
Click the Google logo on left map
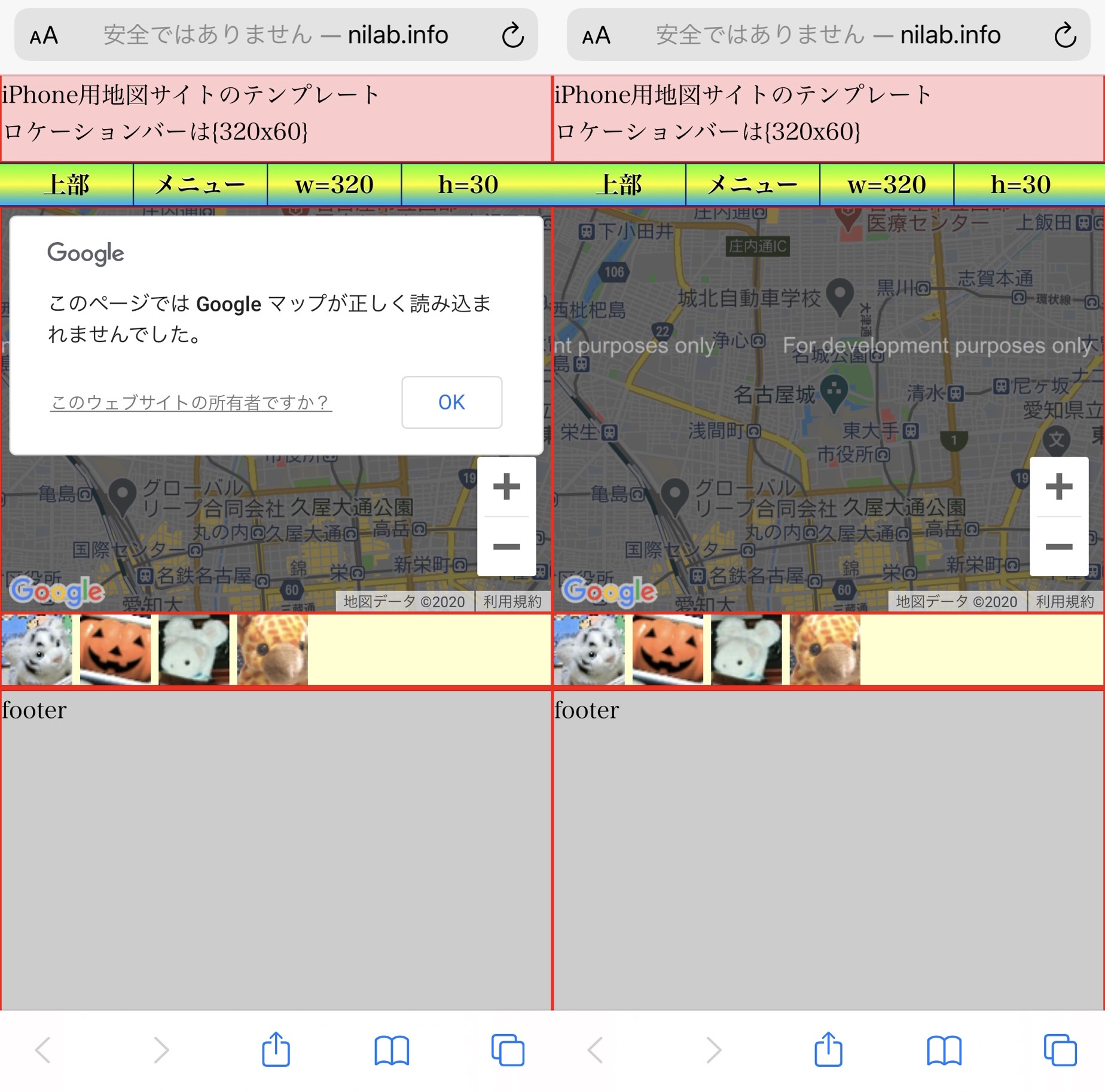[x=57, y=592]
